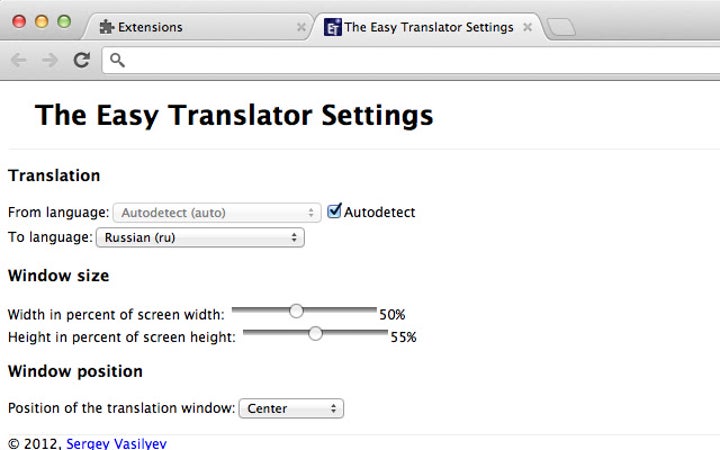Open the From language dropdown
This screenshot has height=450, width=720.
click(216, 212)
